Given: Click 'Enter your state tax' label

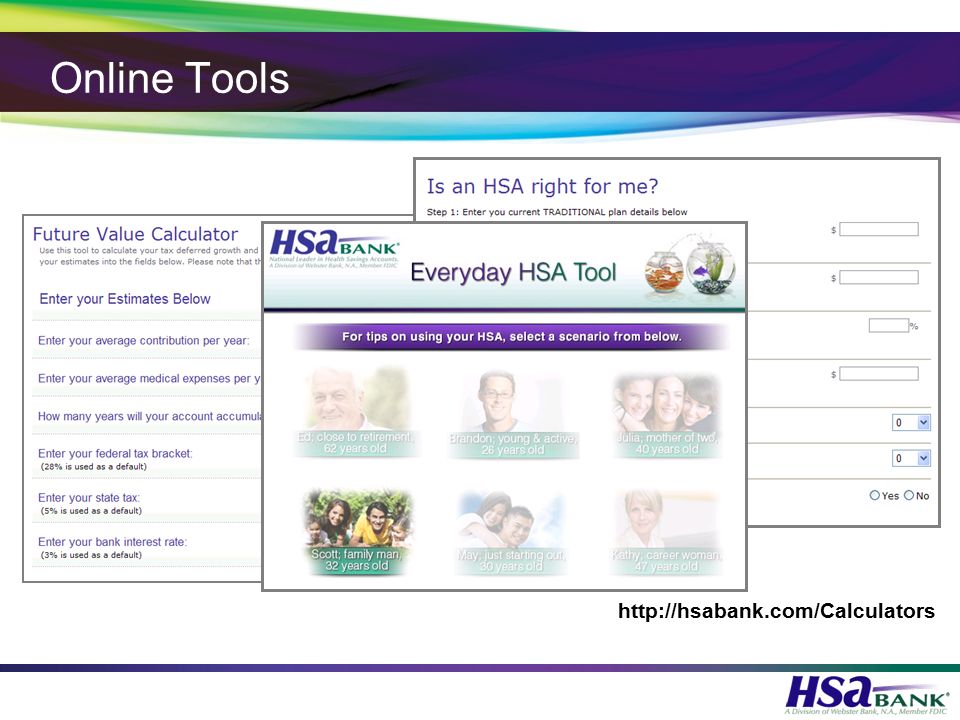Looking at the screenshot, I should (x=89, y=498).
